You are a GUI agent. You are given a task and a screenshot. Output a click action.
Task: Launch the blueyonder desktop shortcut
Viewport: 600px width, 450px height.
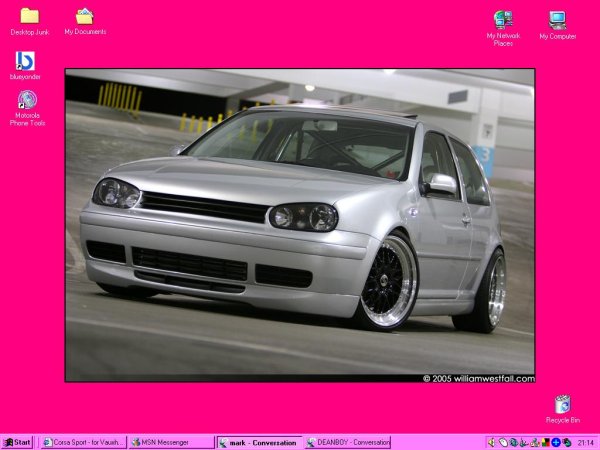point(25,62)
